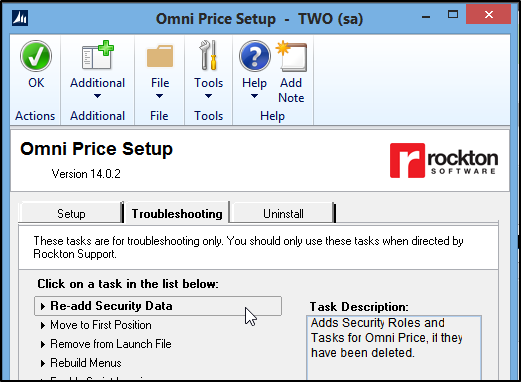This screenshot has width=521, height=382.
Task: Select the Rebuild Menus task
Action: pyautogui.click(x=86, y=363)
